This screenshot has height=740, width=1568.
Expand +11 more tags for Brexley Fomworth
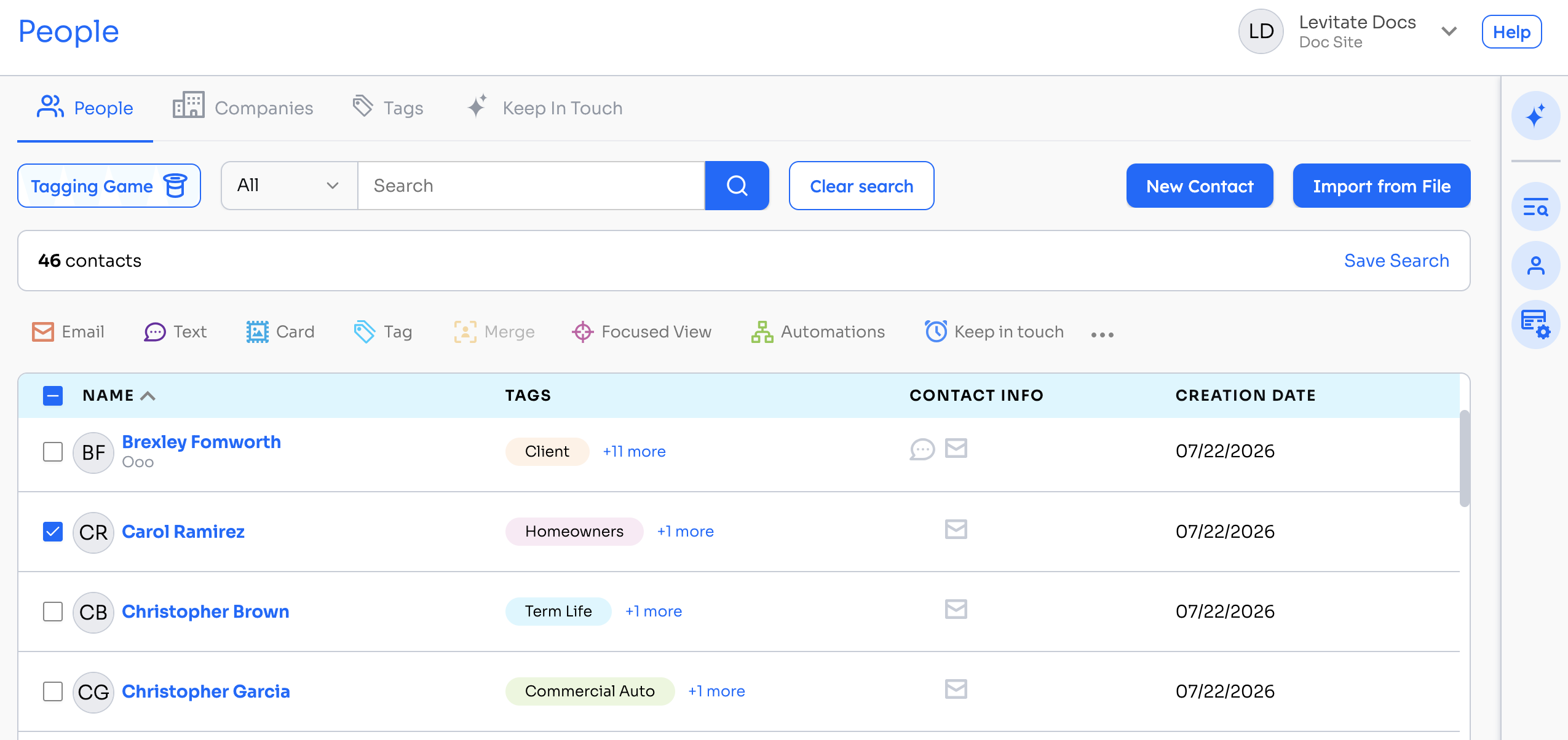[634, 452]
